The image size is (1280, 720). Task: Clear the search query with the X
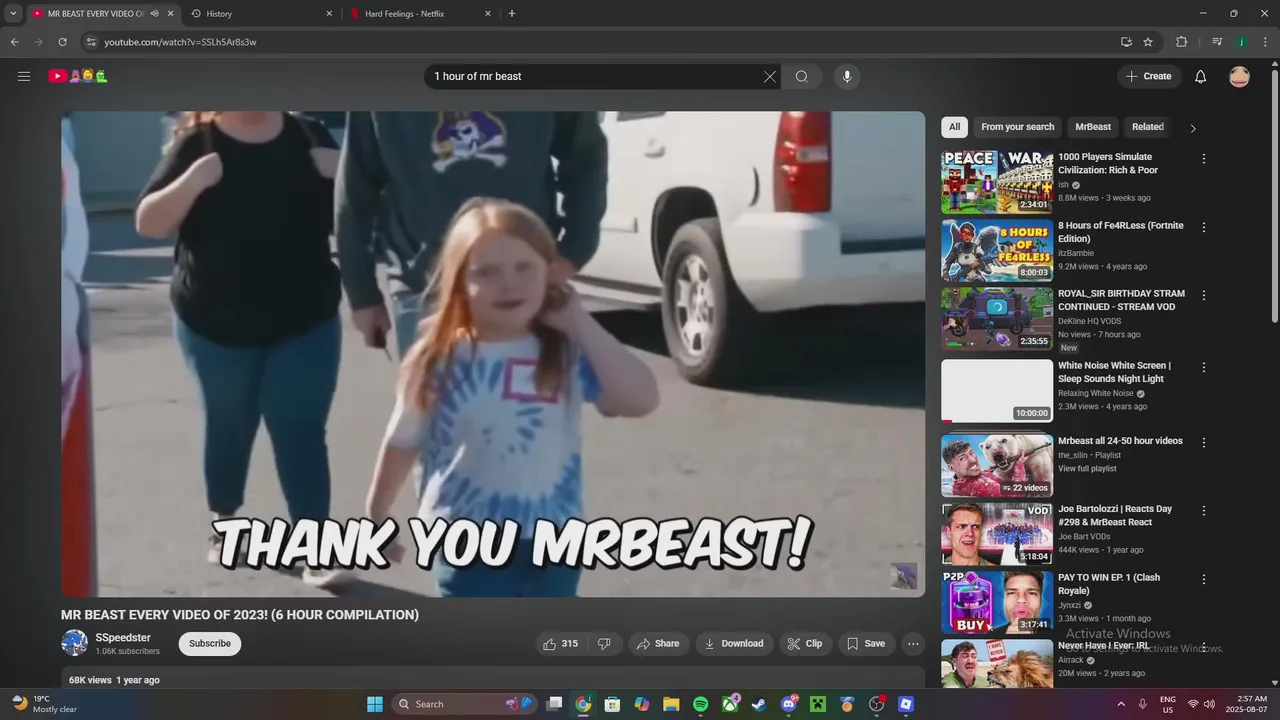pyautogui.click(x=770, y=76)
